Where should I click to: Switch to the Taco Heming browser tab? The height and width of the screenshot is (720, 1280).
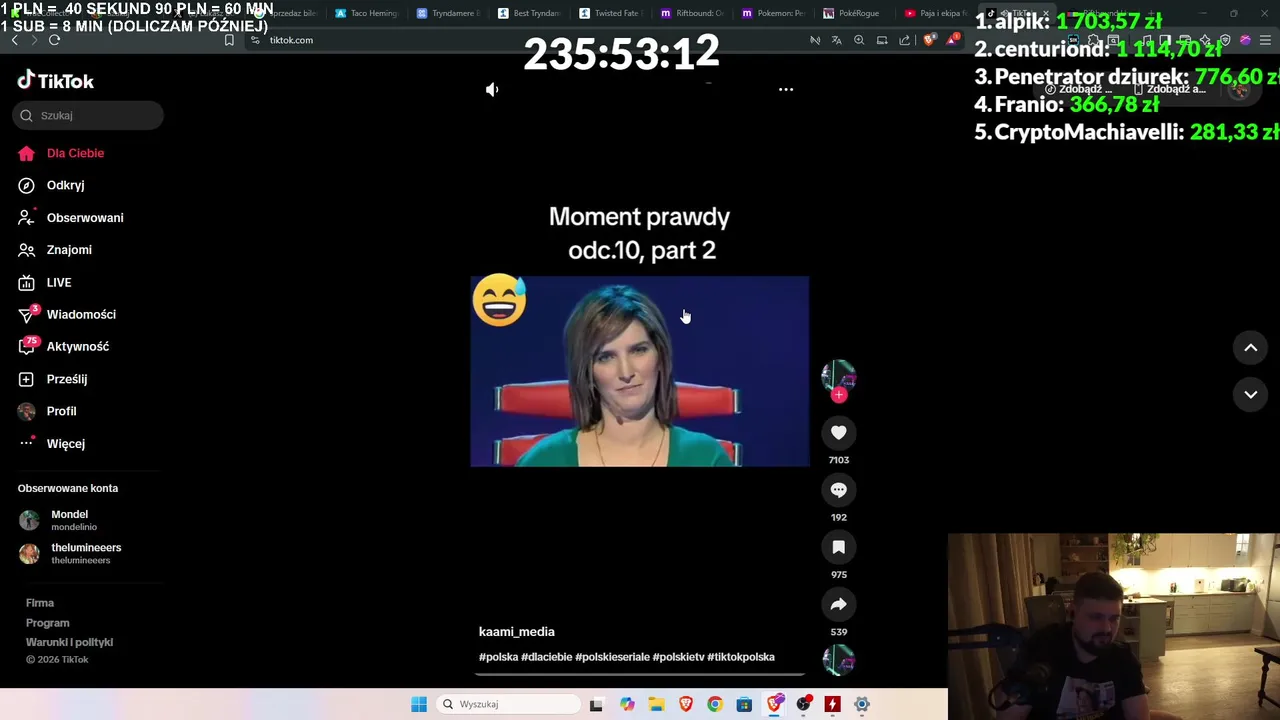(367, 13)
